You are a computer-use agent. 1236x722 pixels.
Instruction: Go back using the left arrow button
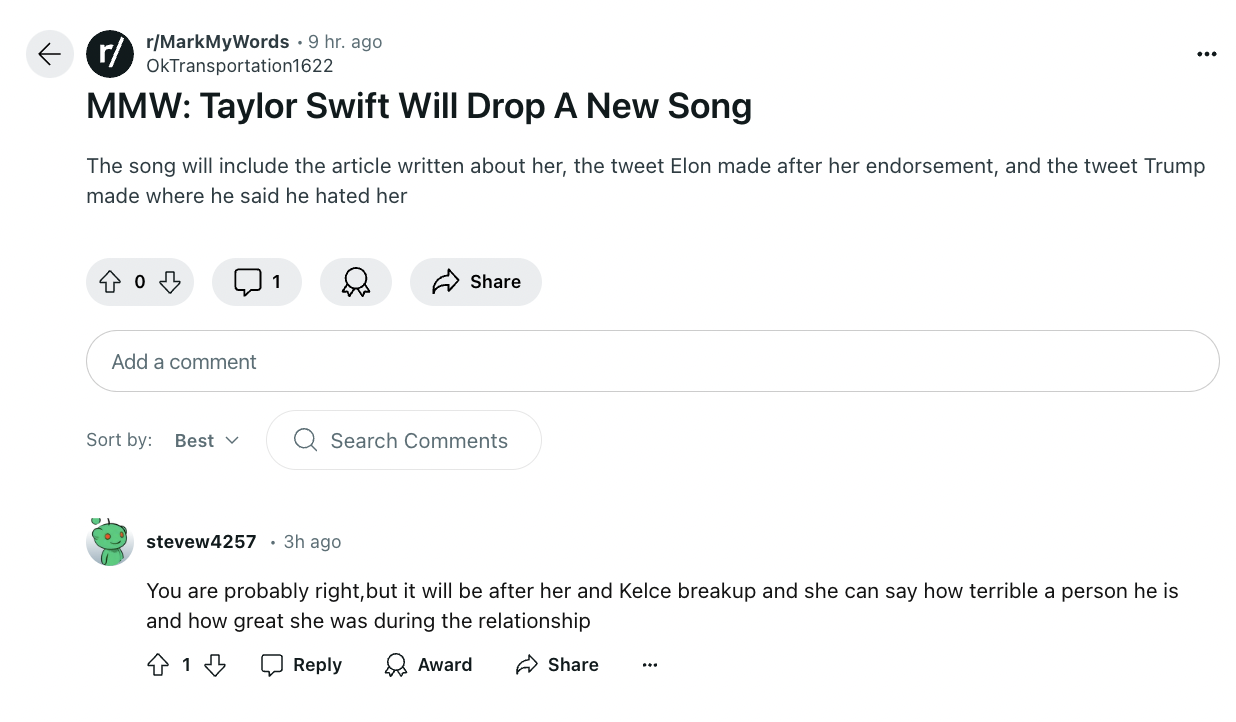pos(50,54)
